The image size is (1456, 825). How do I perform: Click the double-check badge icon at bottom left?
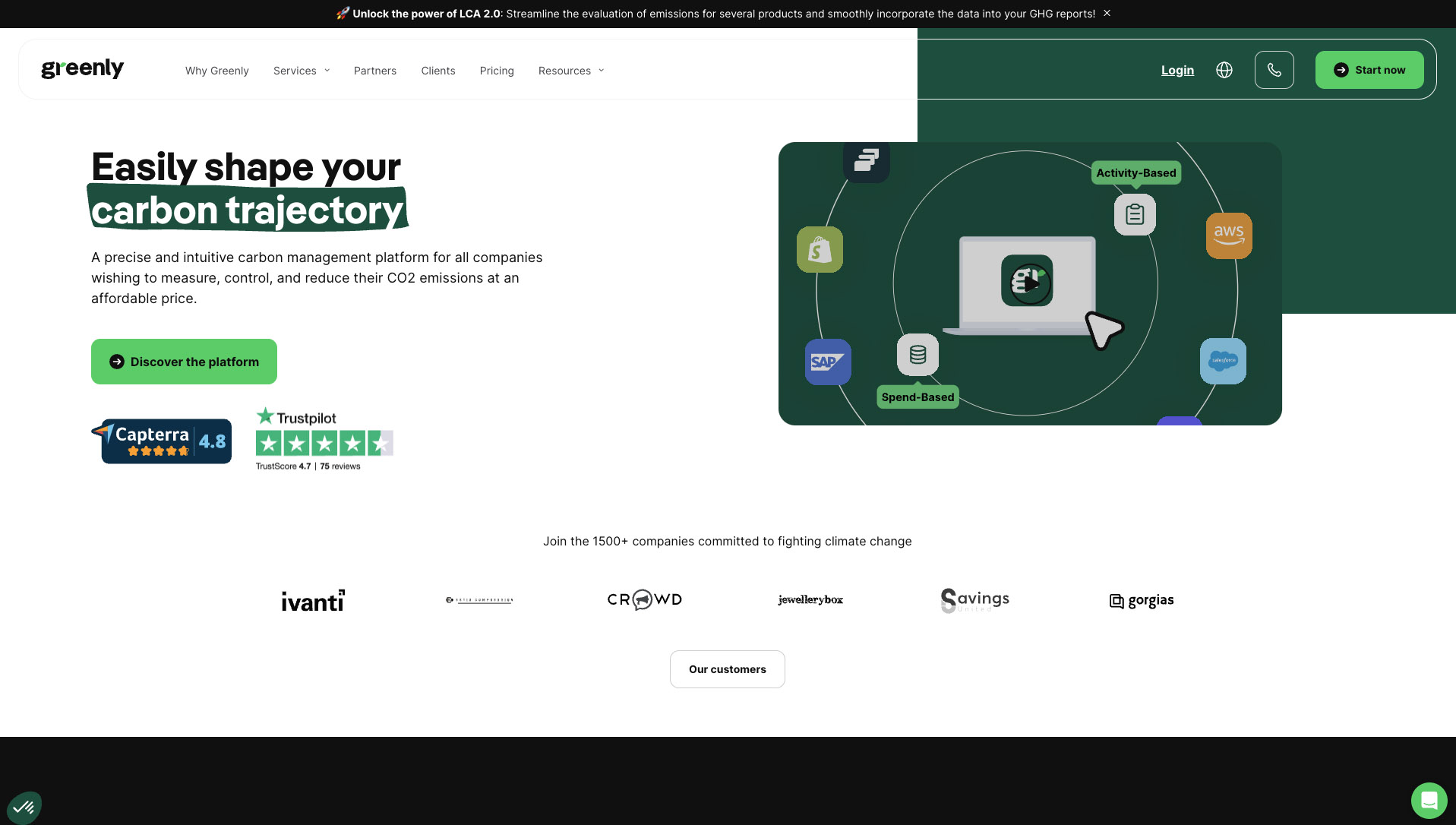(x=24, y=807)
